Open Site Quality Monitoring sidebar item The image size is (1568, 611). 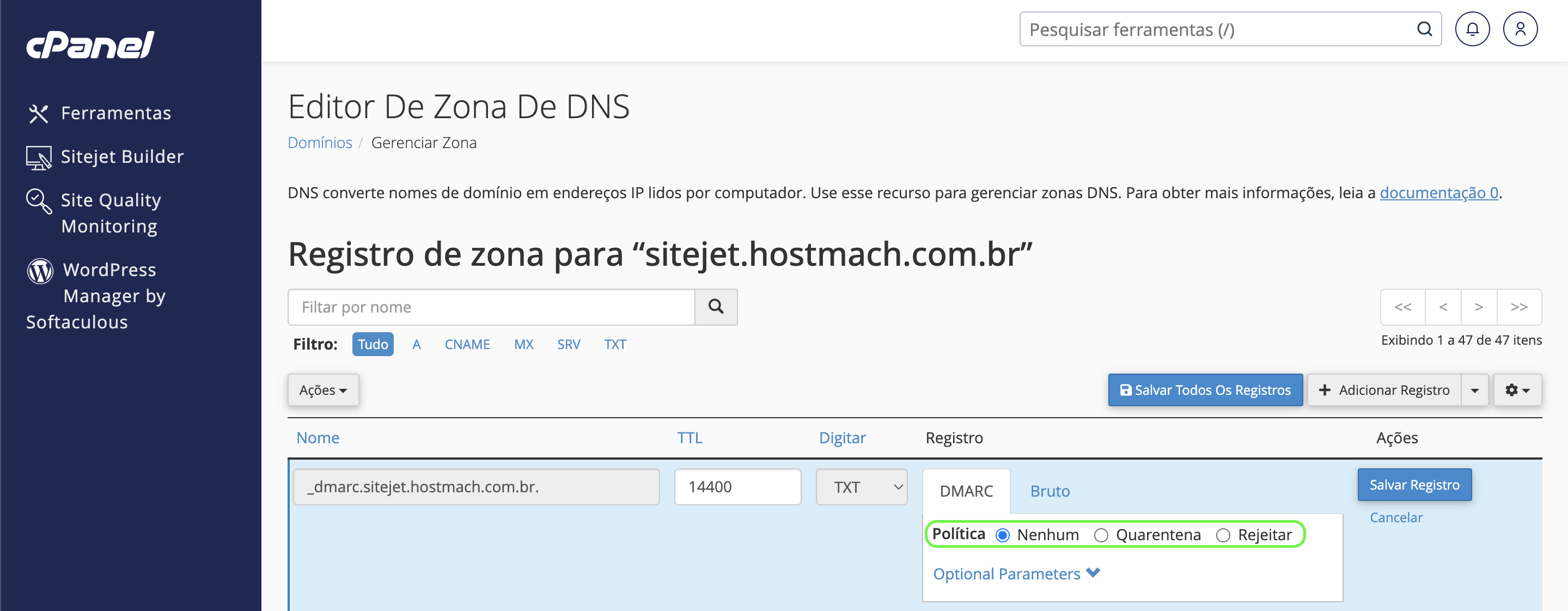(x=94, y=213)
